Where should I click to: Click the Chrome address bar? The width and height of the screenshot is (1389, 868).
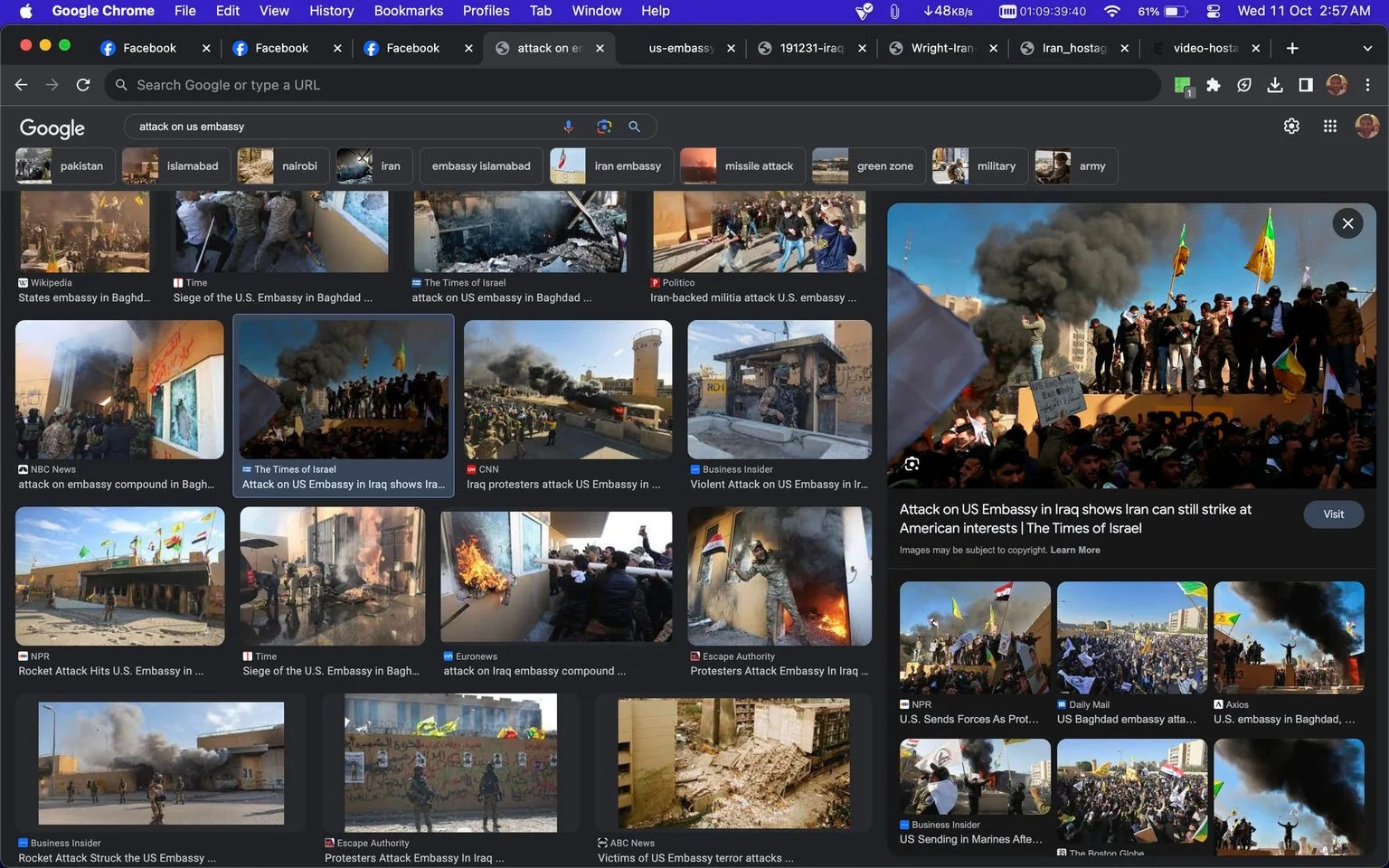tap(633, 85)
